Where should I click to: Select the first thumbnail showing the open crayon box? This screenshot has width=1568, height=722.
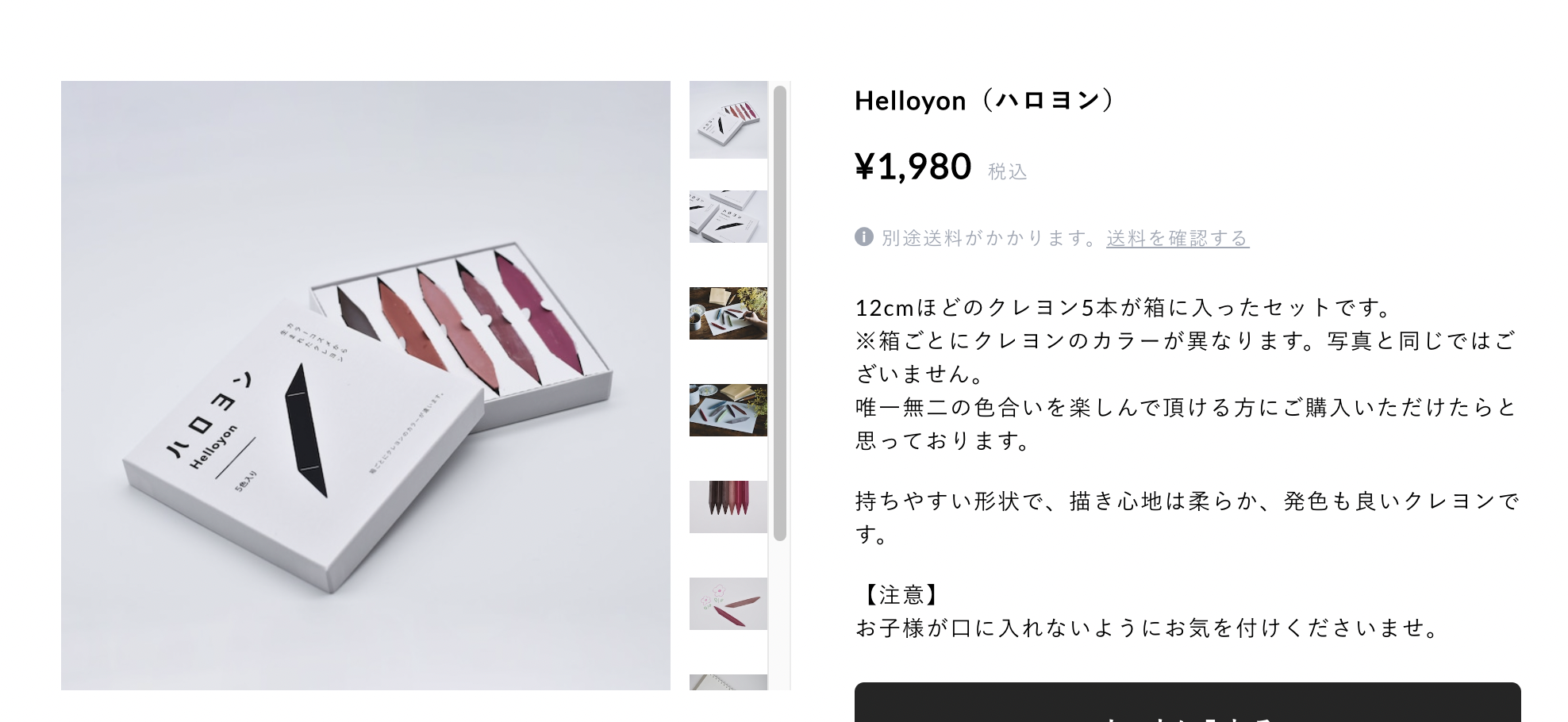pos(728,120)
